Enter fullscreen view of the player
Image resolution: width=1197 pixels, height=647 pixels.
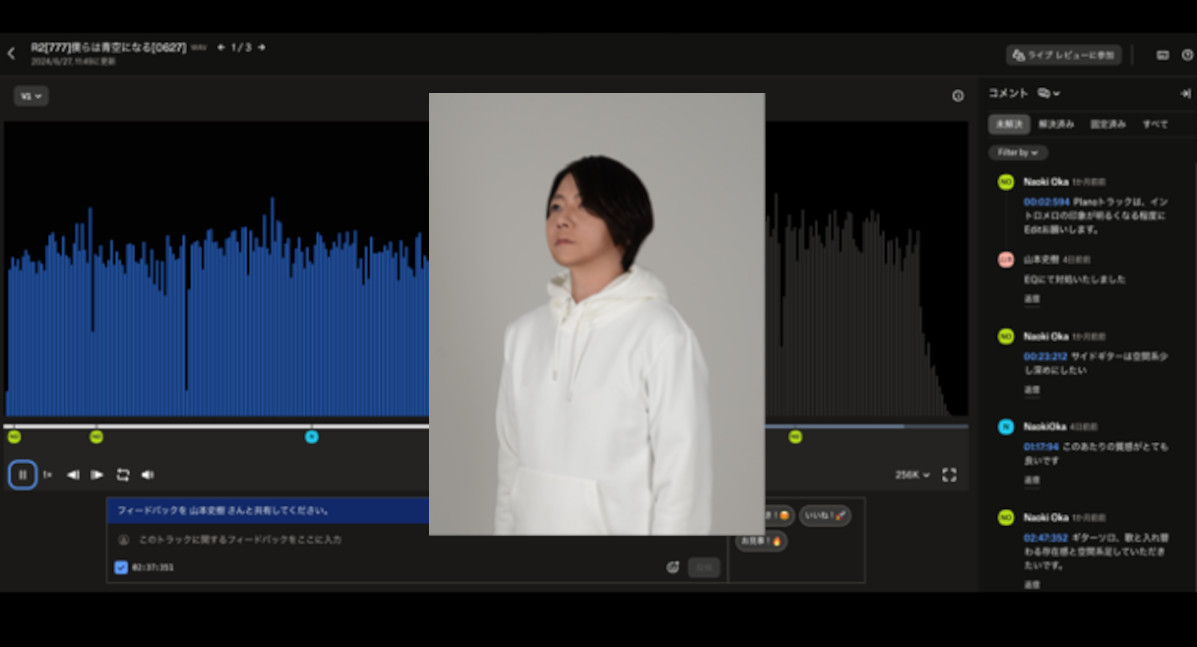[949, 475]
